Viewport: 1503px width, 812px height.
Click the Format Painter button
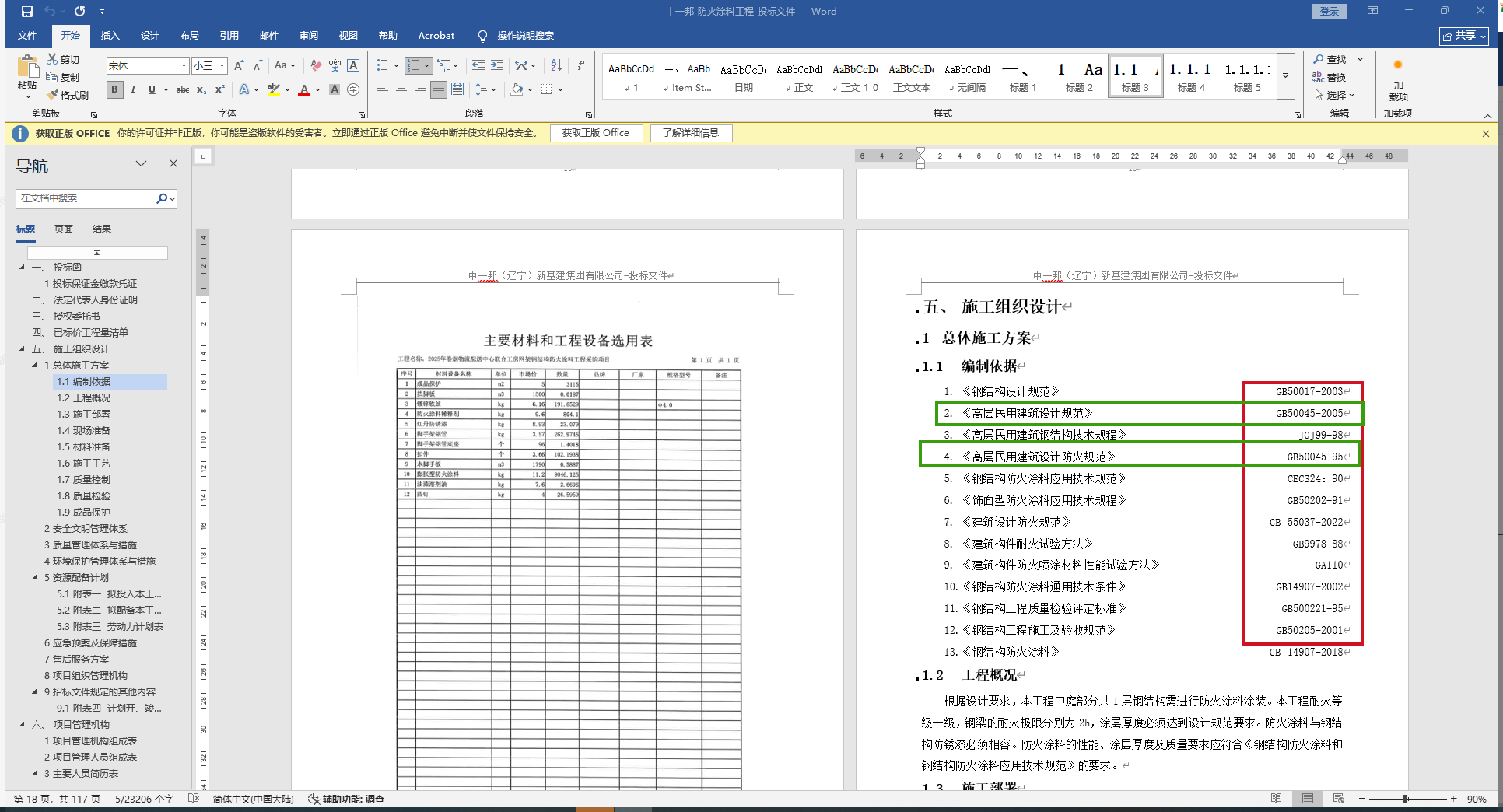[68, 95]
